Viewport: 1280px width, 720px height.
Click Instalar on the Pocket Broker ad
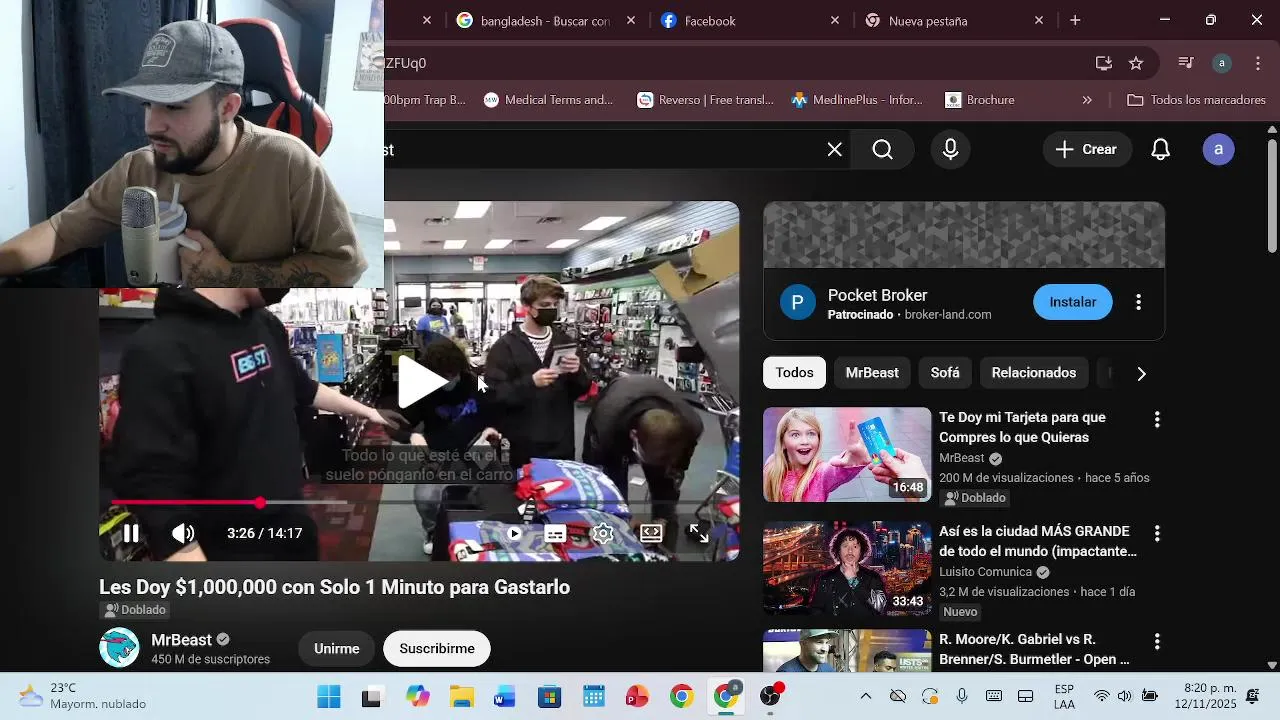point(1072,302)
